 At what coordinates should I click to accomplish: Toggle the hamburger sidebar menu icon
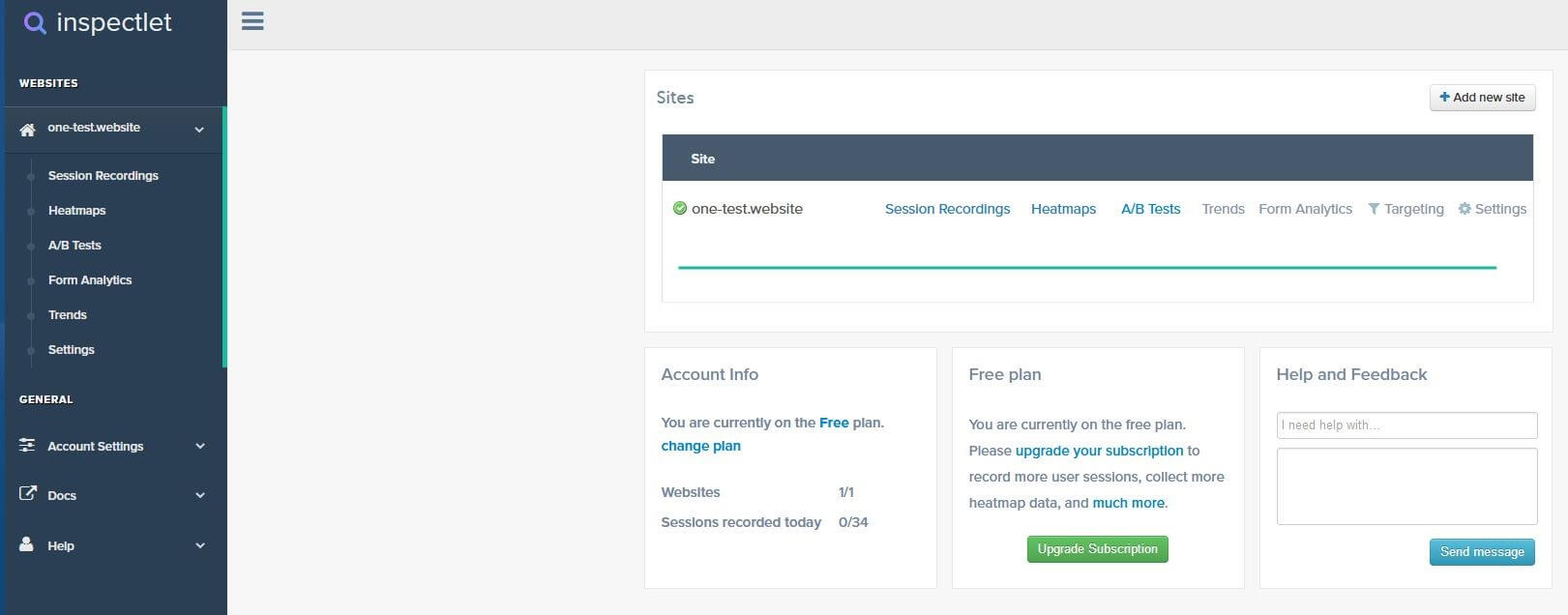(x=252, y=21)
